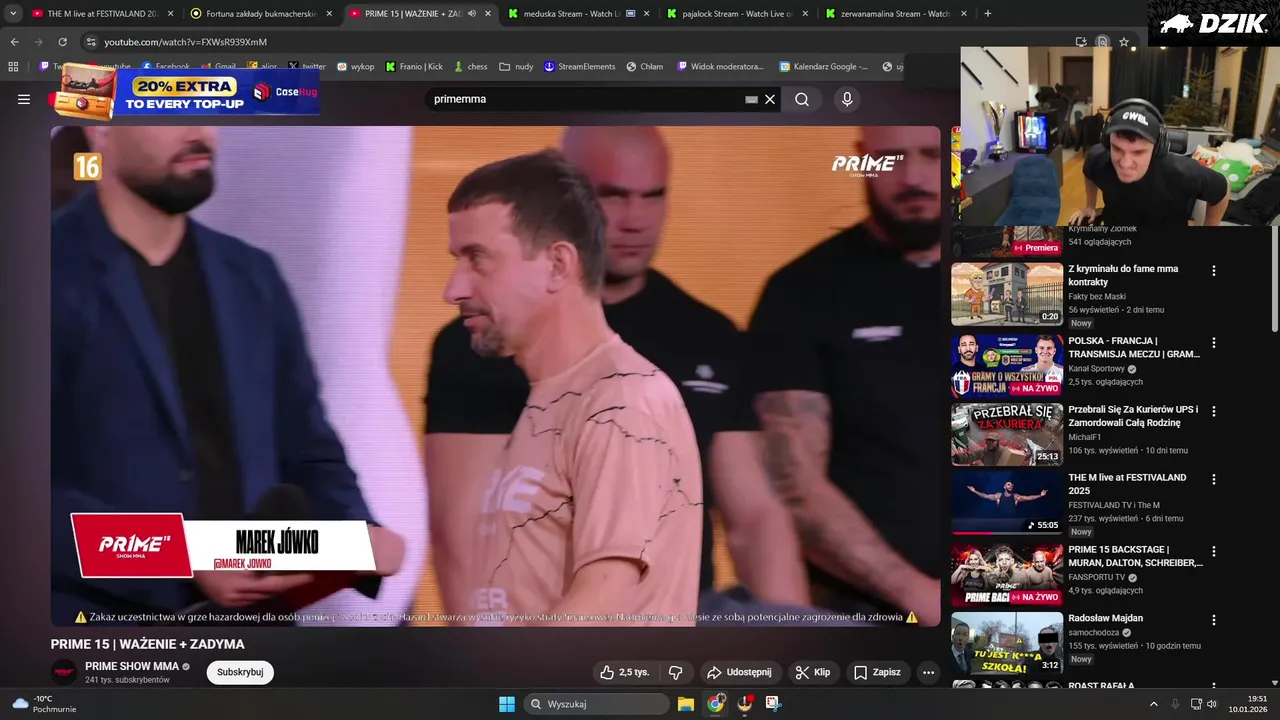Play Przebrali Się Za Kurierów thumbnail
The image size is (1280, 720).
(x=1007, y=434)
